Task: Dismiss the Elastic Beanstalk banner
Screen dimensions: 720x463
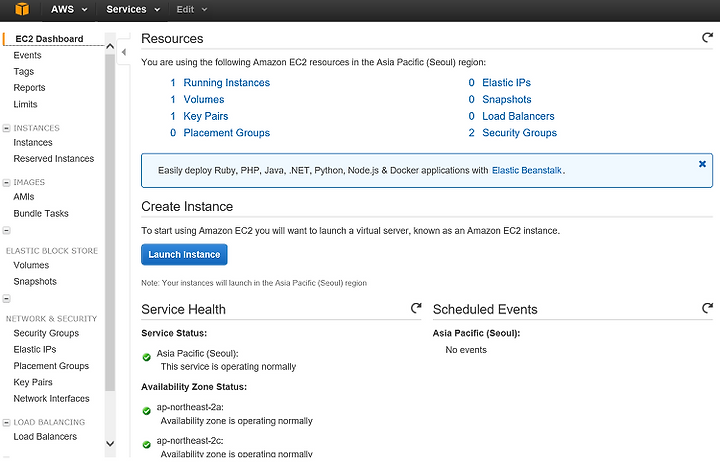Action: coord(702,164)
